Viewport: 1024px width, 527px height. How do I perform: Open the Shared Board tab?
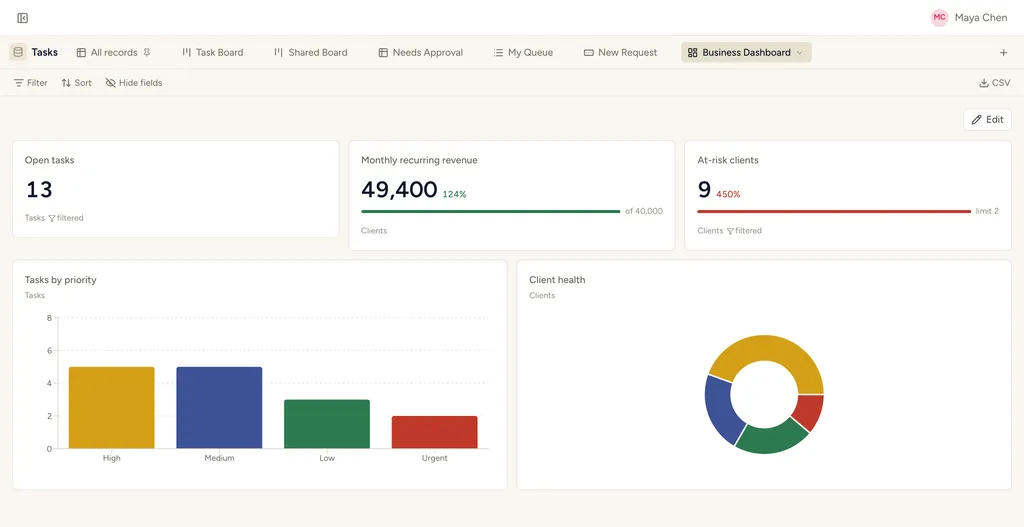[310, 52]
